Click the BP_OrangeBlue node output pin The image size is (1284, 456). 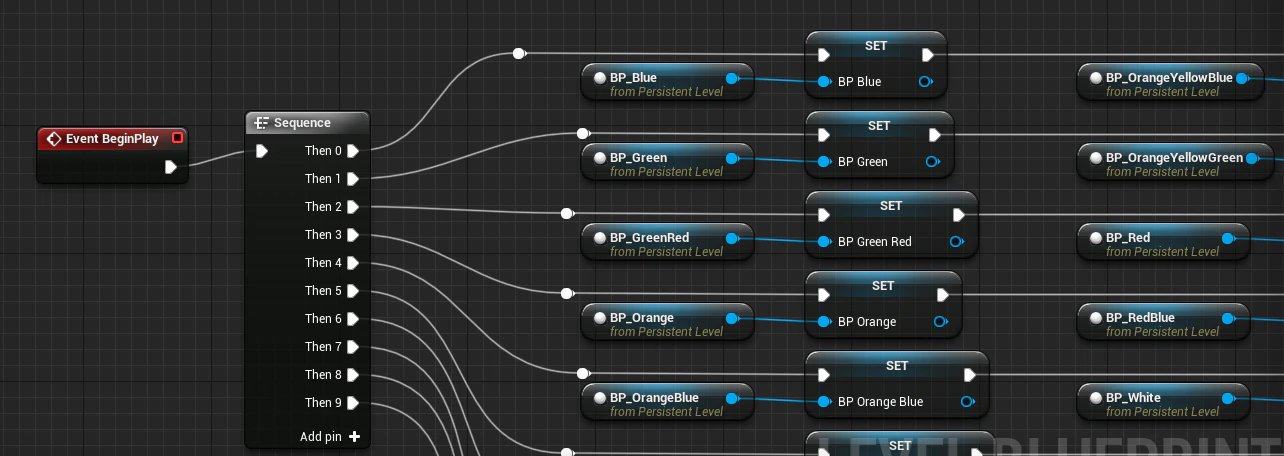click(732, 398)
